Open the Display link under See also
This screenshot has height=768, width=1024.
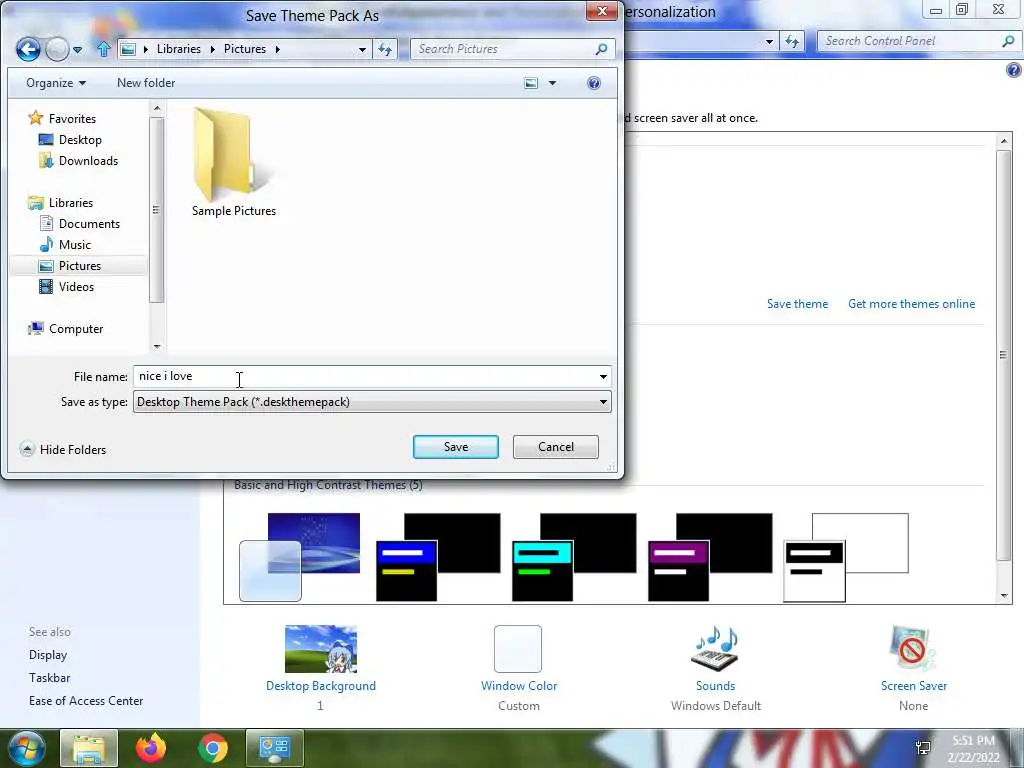(48, 654)
